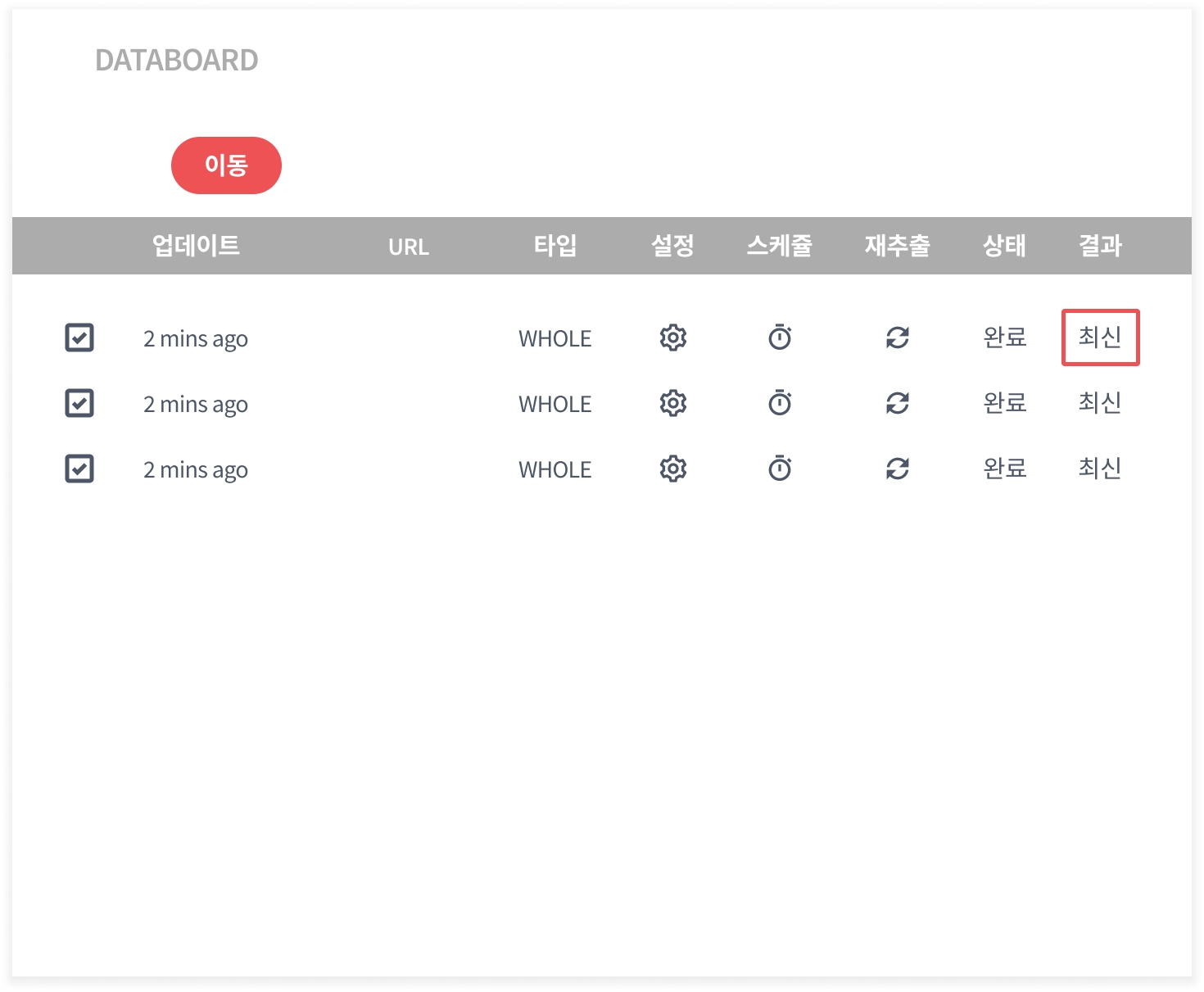
Task: Click re-extract refresh icon in second row
Action: 898,403
